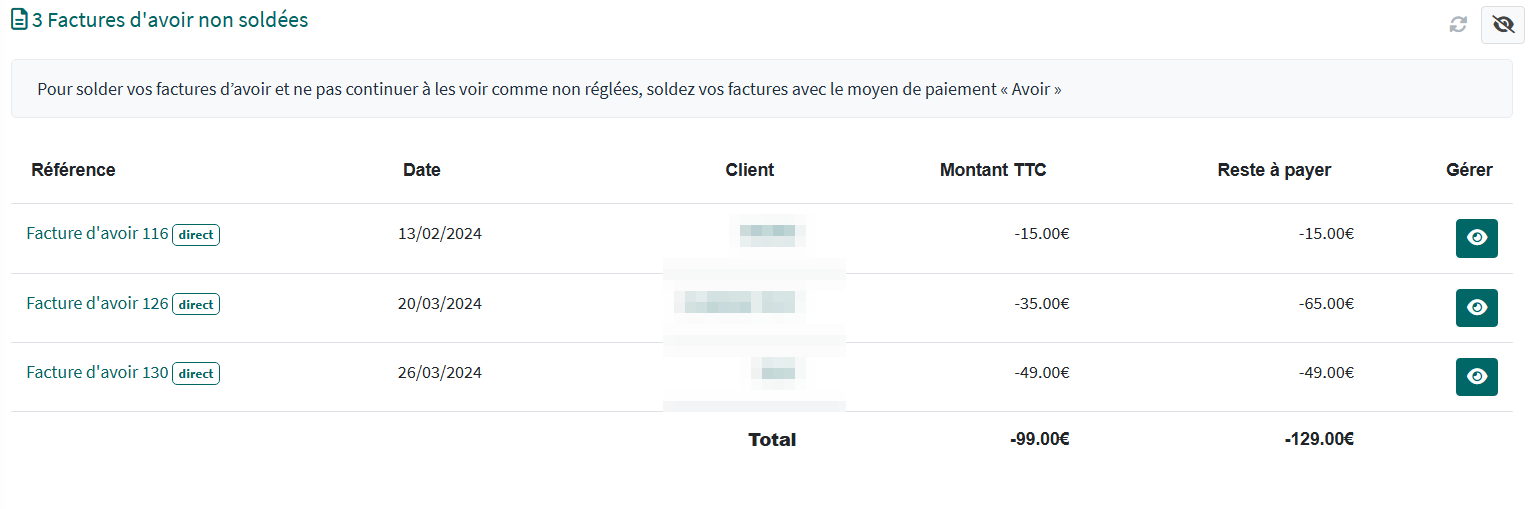Select the Montant TTC column header
This screenshot has width=1535, height=509.
tap(992, 170)
